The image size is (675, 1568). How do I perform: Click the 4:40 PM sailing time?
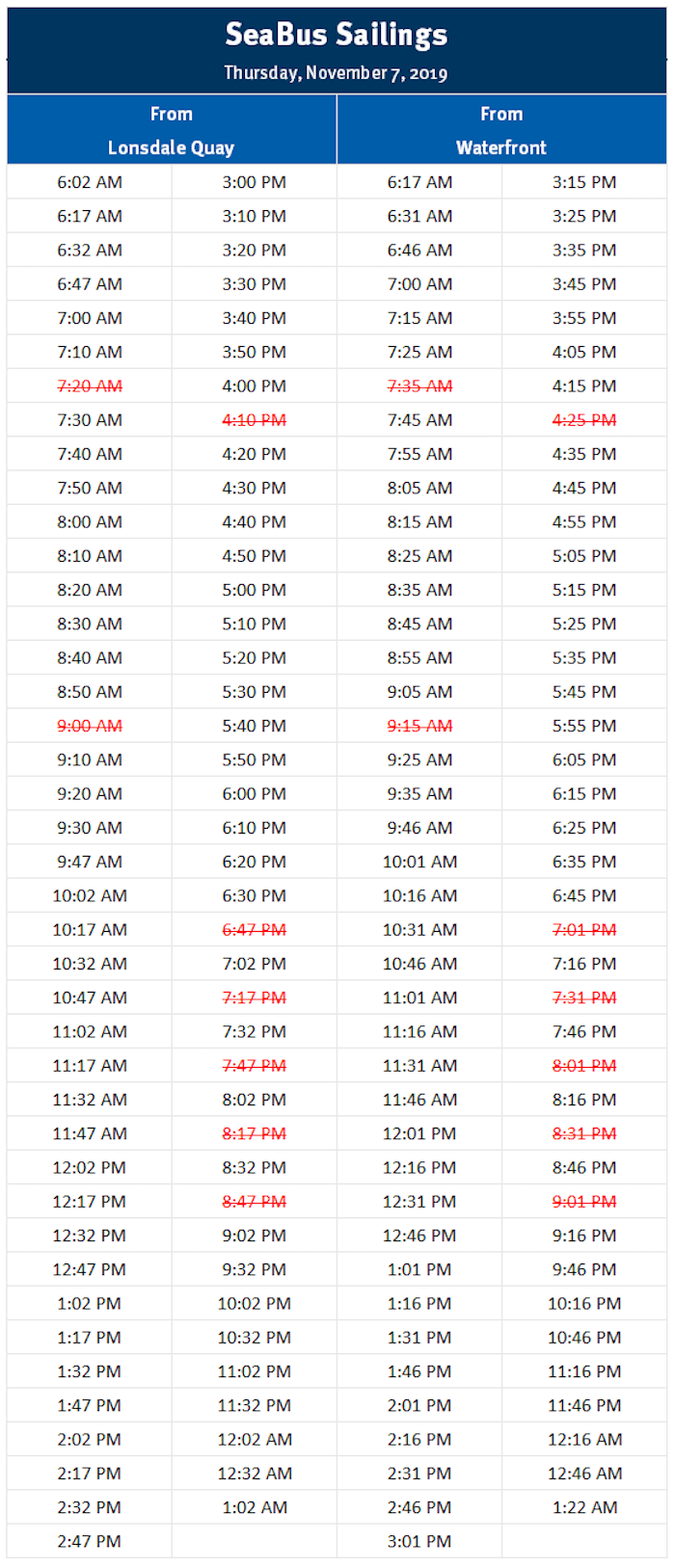click(255, 522)
